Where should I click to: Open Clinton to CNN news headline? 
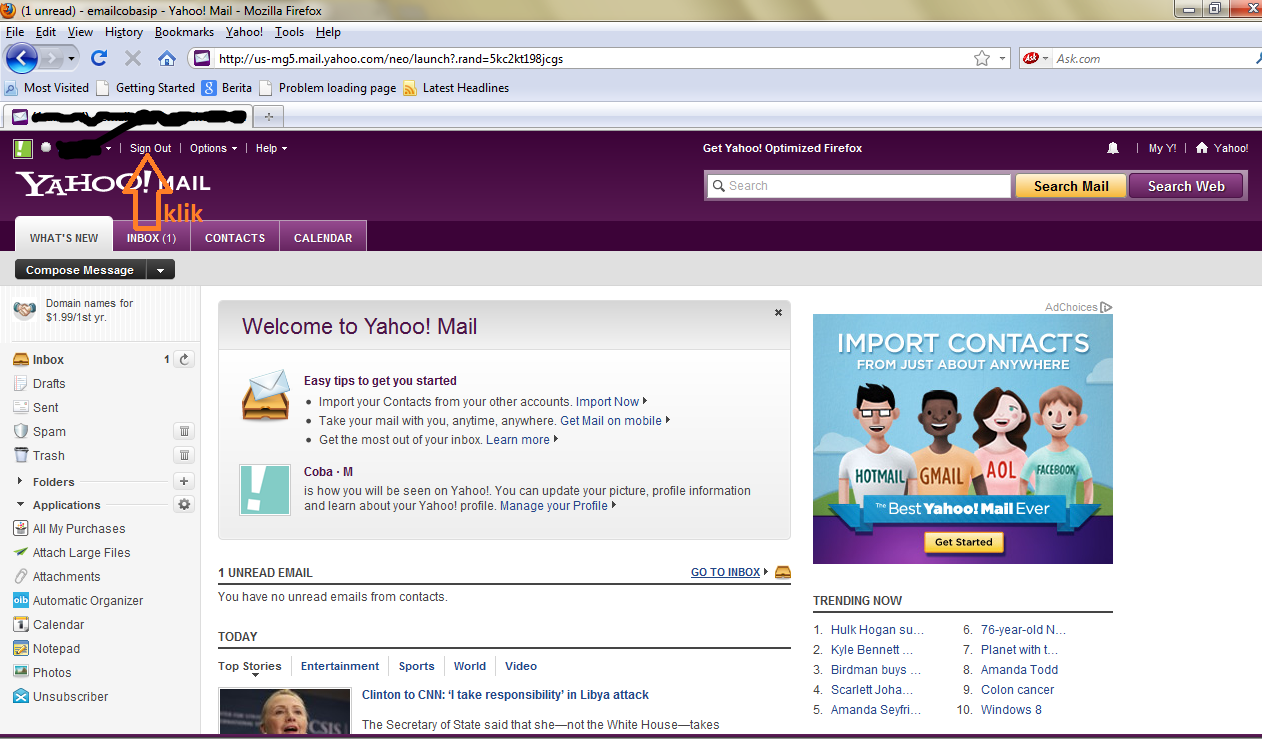(x=505, y=695)
